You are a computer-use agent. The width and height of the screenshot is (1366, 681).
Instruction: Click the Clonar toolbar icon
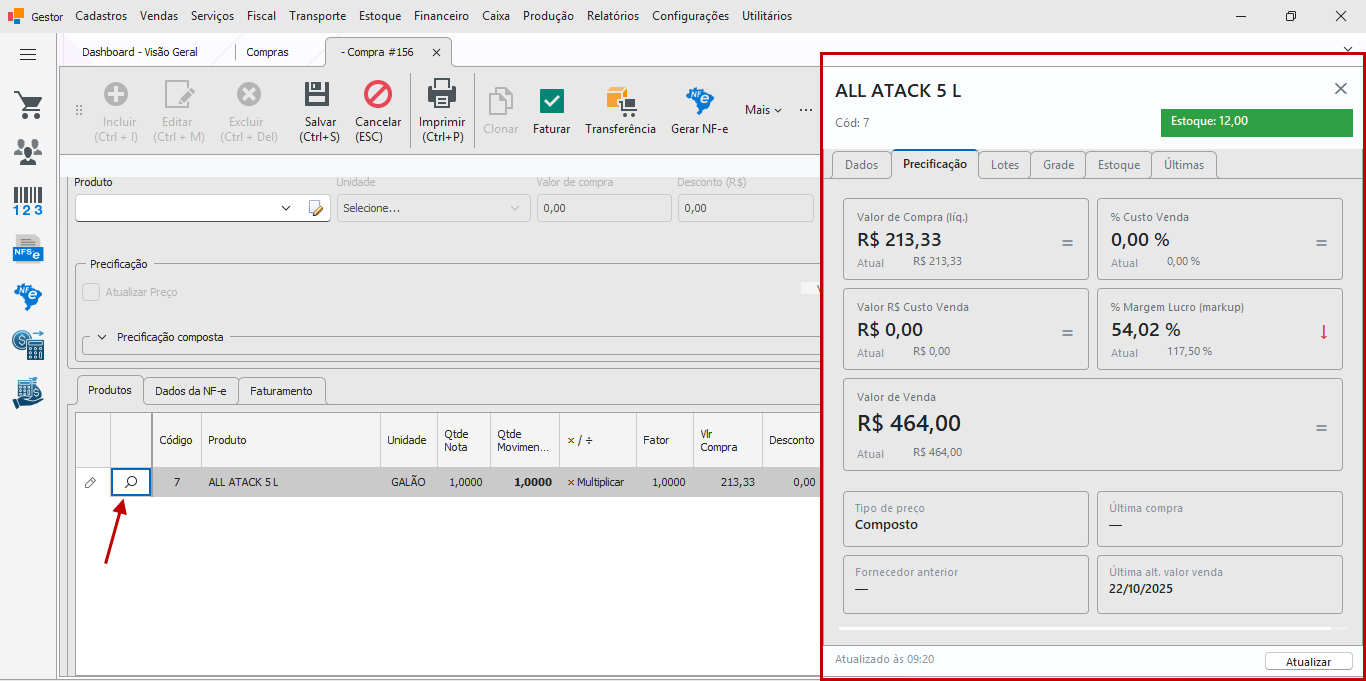(501, 101)
